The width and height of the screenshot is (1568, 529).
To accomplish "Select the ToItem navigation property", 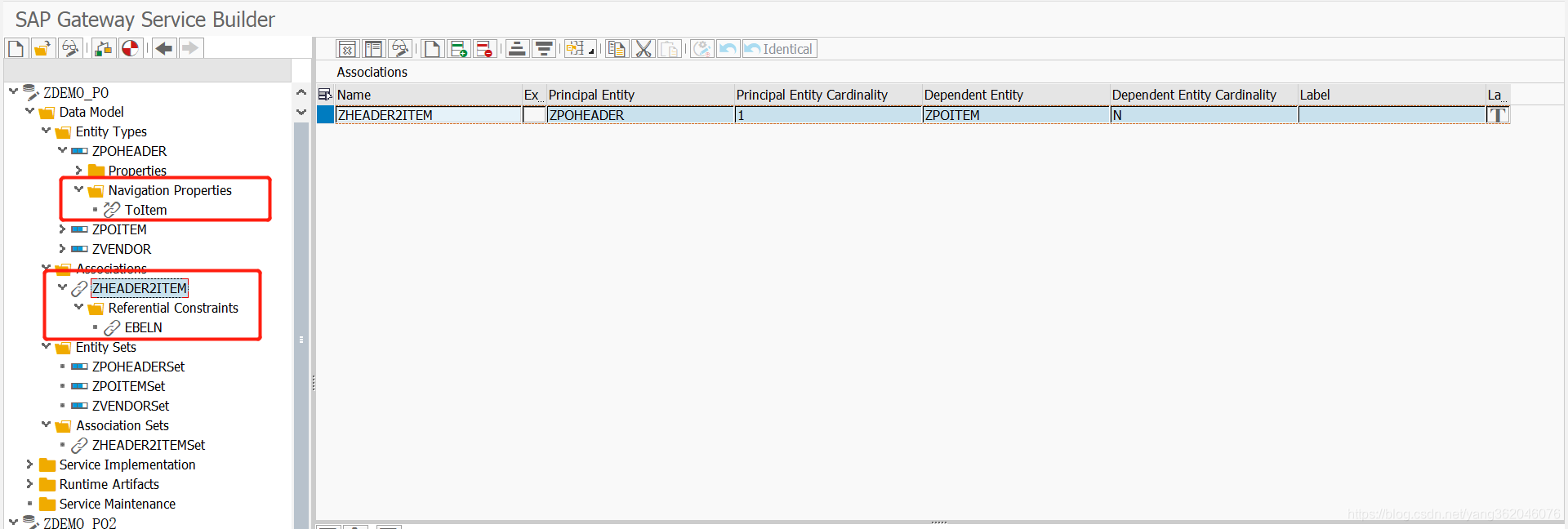I will [145, 210].
